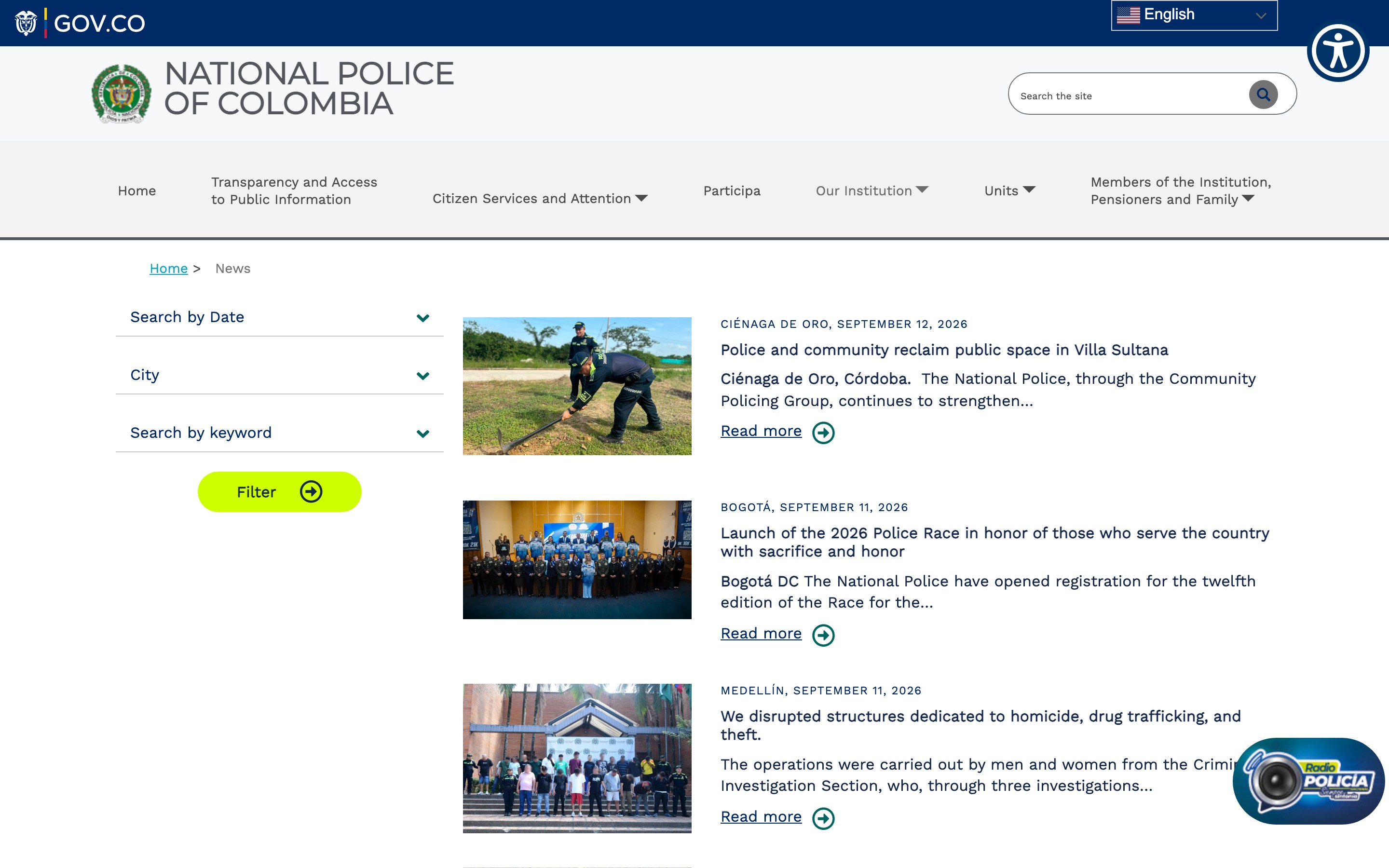Viewport: 1389px width, 868px height.
Task: Open the Participa menu item
Action: (732, 190)
